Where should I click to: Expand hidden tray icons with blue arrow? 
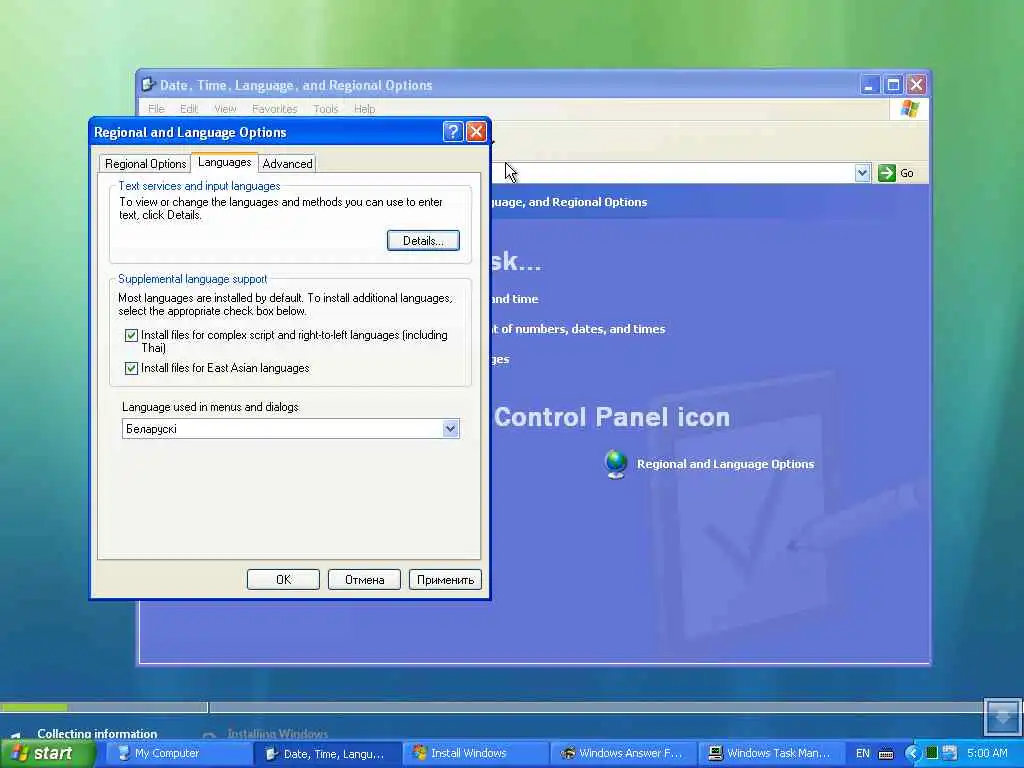pyautogui.click(x=912, y=754)
